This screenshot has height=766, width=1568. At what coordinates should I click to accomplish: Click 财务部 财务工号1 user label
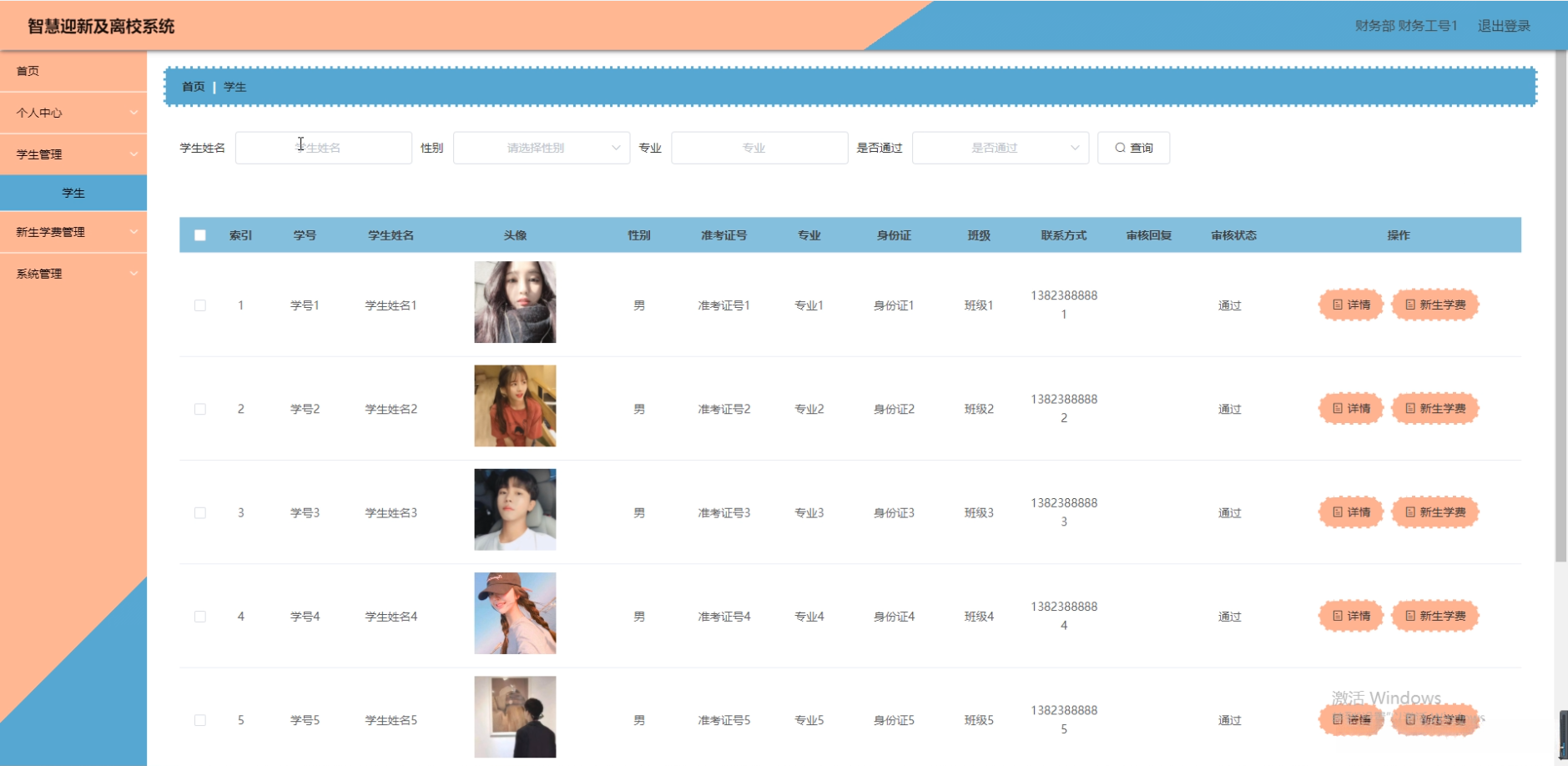pos(1406,26)
